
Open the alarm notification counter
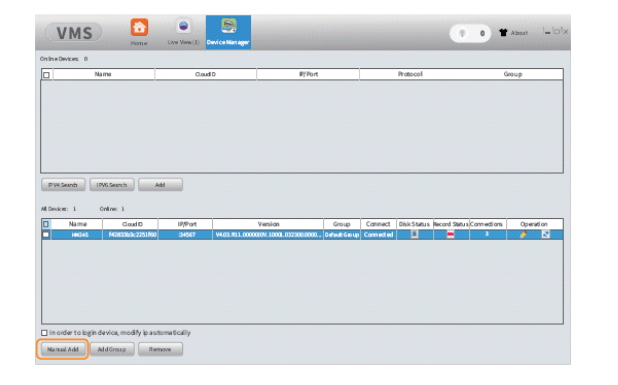pyautogui.click(x=470, y=33)
